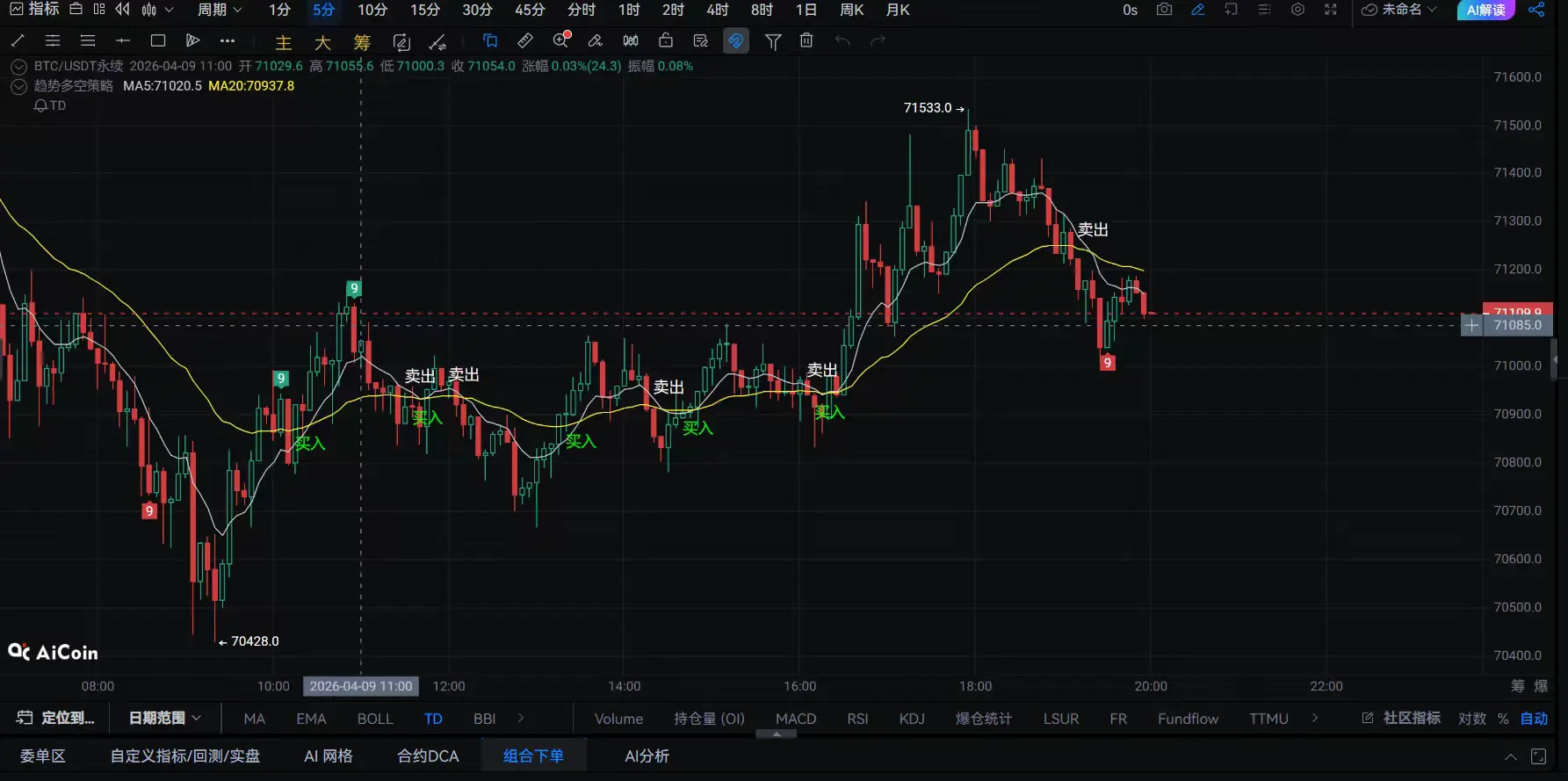Click the magnifier zoom-in tool
The width and height of the screenshot is (1568, 781).
point(561,40)
